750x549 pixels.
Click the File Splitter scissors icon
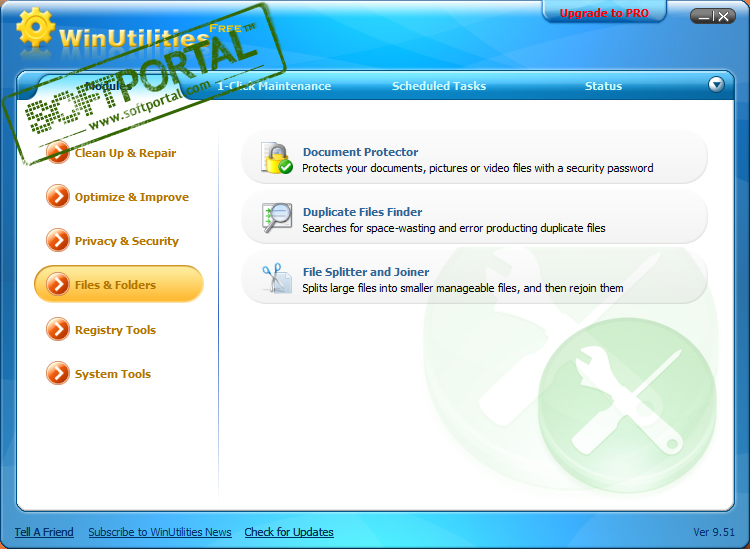276,278
